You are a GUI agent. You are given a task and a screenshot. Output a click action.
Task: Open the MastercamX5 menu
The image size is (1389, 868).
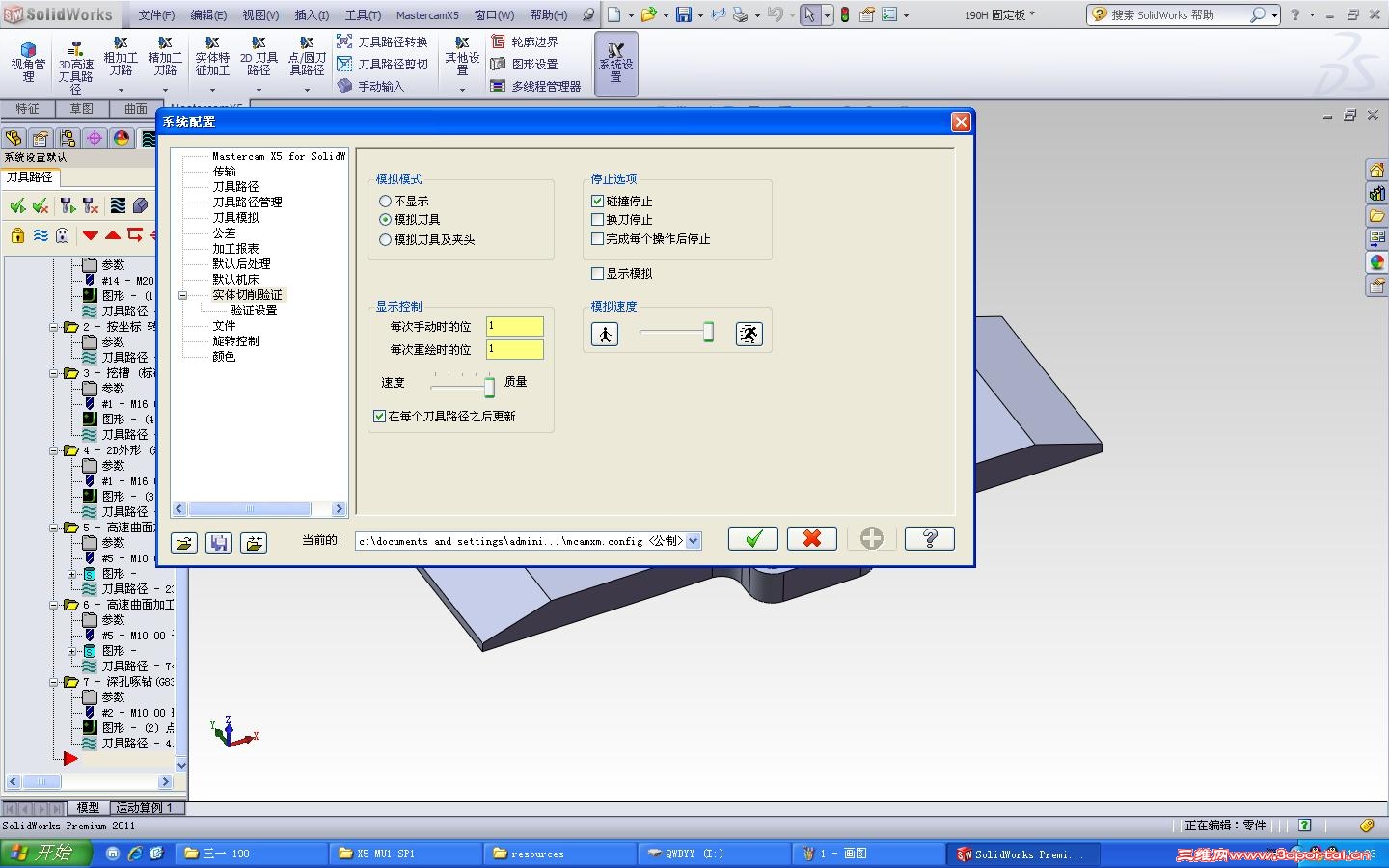coord(427,15)
